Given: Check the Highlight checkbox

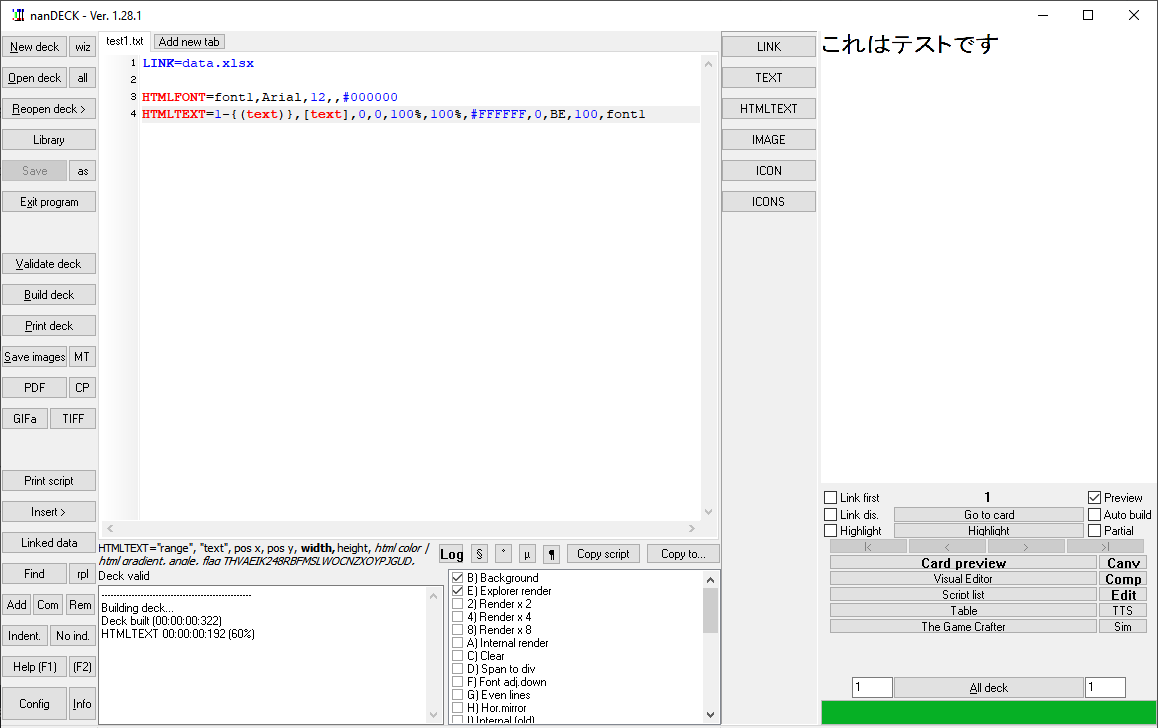Looking at the screenshot, I should pos(831,531).
